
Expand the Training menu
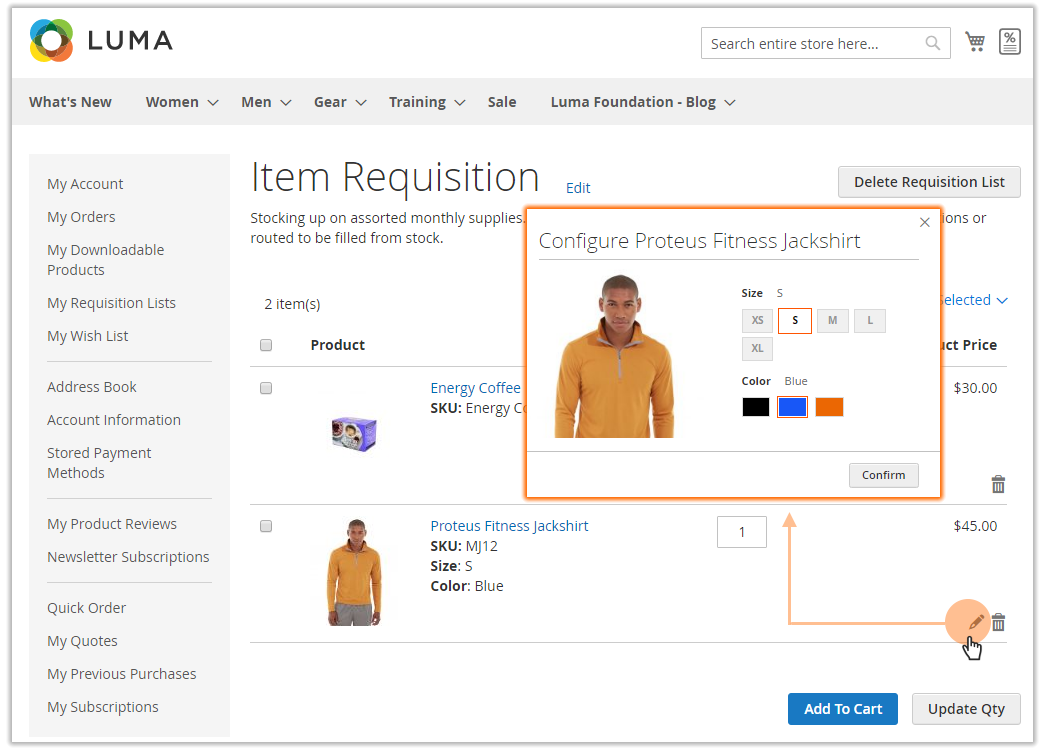(427, 102)
